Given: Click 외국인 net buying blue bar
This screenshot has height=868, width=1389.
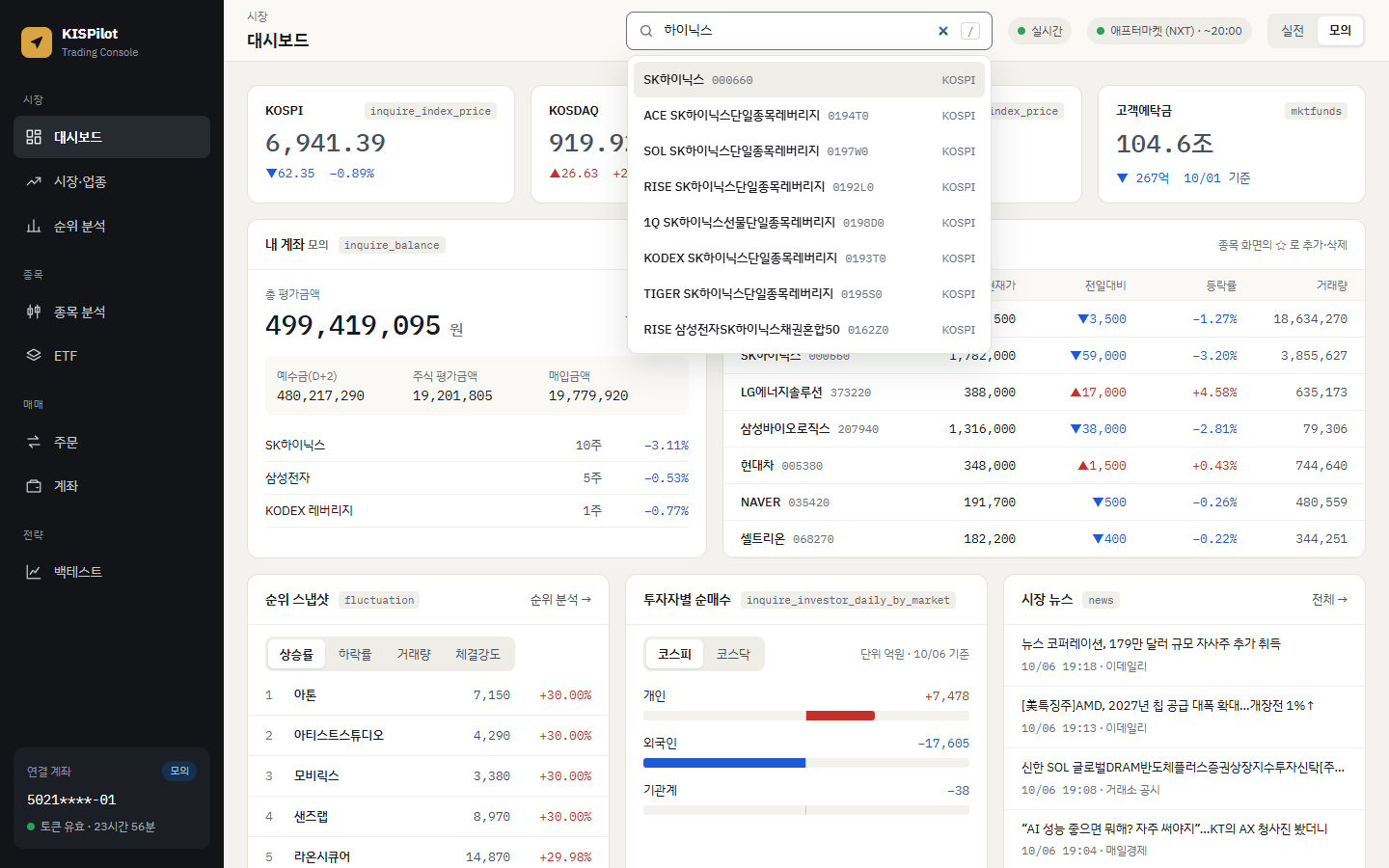Looking at the screenshot, I should coord(724,763).
